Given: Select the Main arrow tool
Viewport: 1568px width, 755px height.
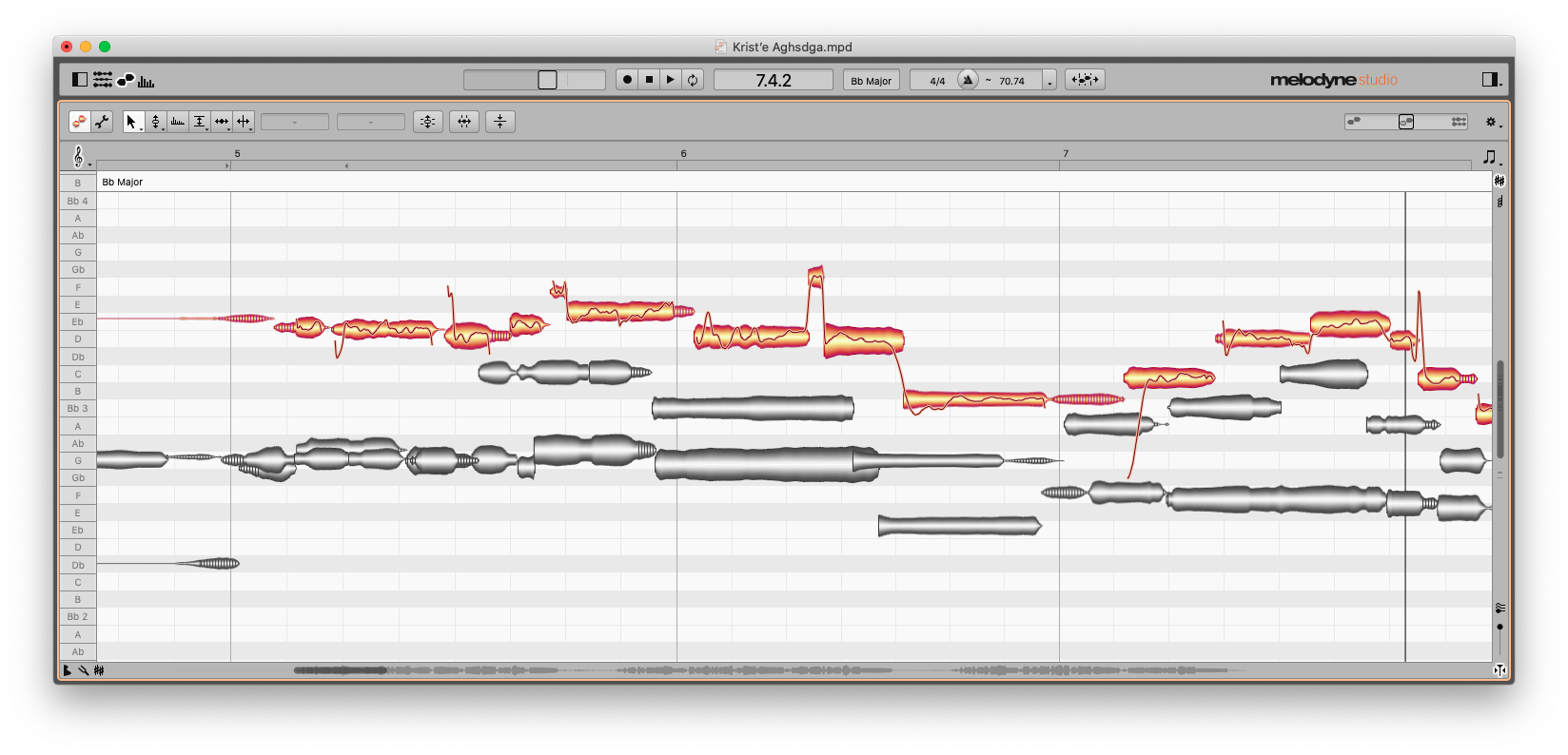Looking at the screenshot, I should point(131,122).
